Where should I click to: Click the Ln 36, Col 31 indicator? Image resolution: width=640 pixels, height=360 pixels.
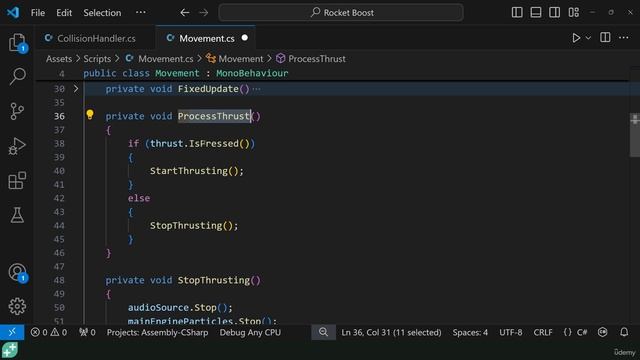(391, 332)
